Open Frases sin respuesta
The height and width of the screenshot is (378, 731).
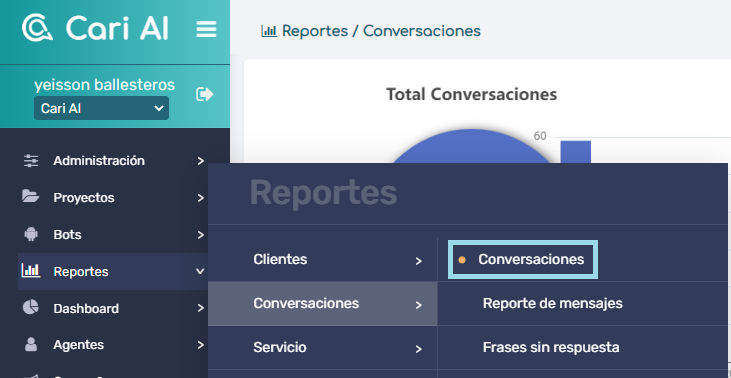(551, 348)
